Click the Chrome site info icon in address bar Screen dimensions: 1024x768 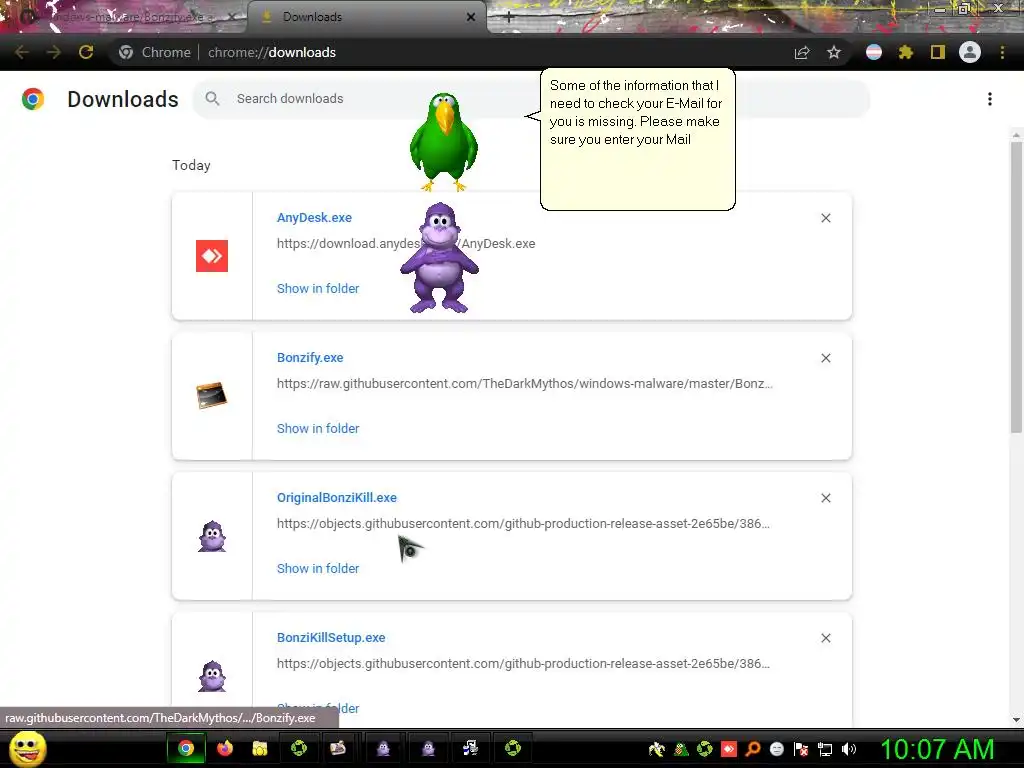point(126,52)
